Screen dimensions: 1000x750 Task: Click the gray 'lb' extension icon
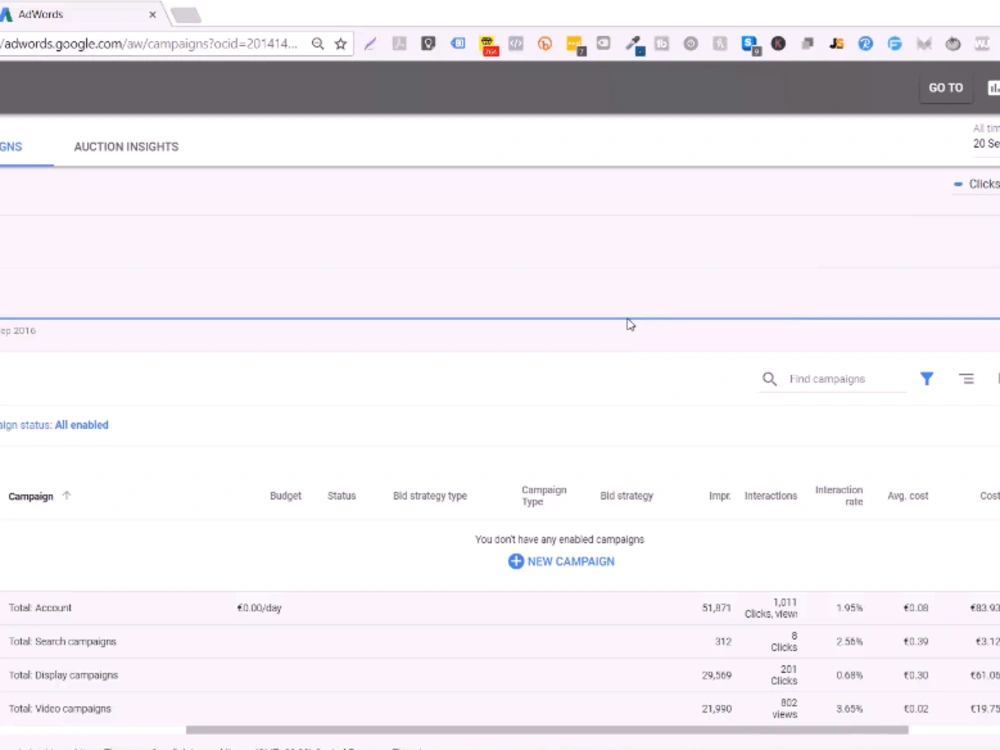(x=662, y=43)
